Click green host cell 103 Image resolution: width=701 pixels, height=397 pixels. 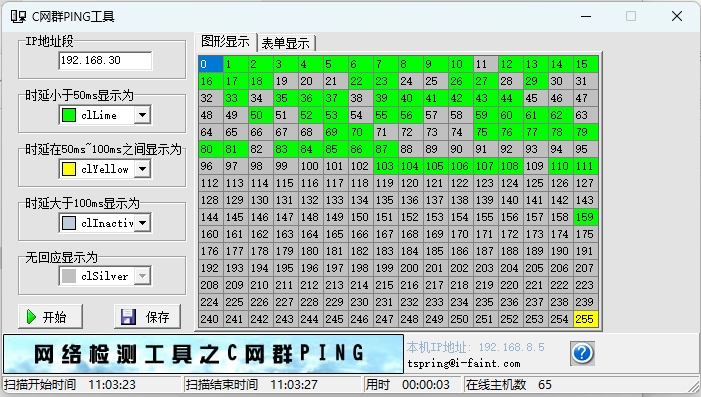385,166
